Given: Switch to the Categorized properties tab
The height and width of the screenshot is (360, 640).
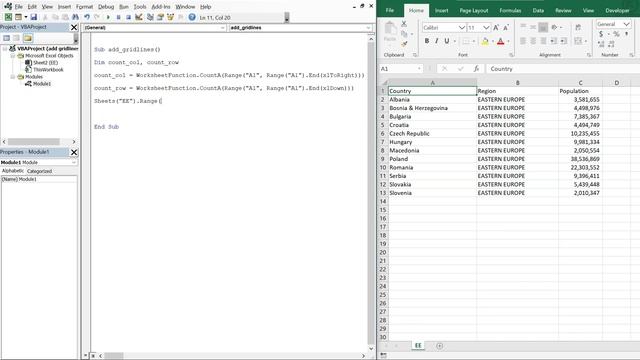Looking at the screenshot, I should pos(40,171).
